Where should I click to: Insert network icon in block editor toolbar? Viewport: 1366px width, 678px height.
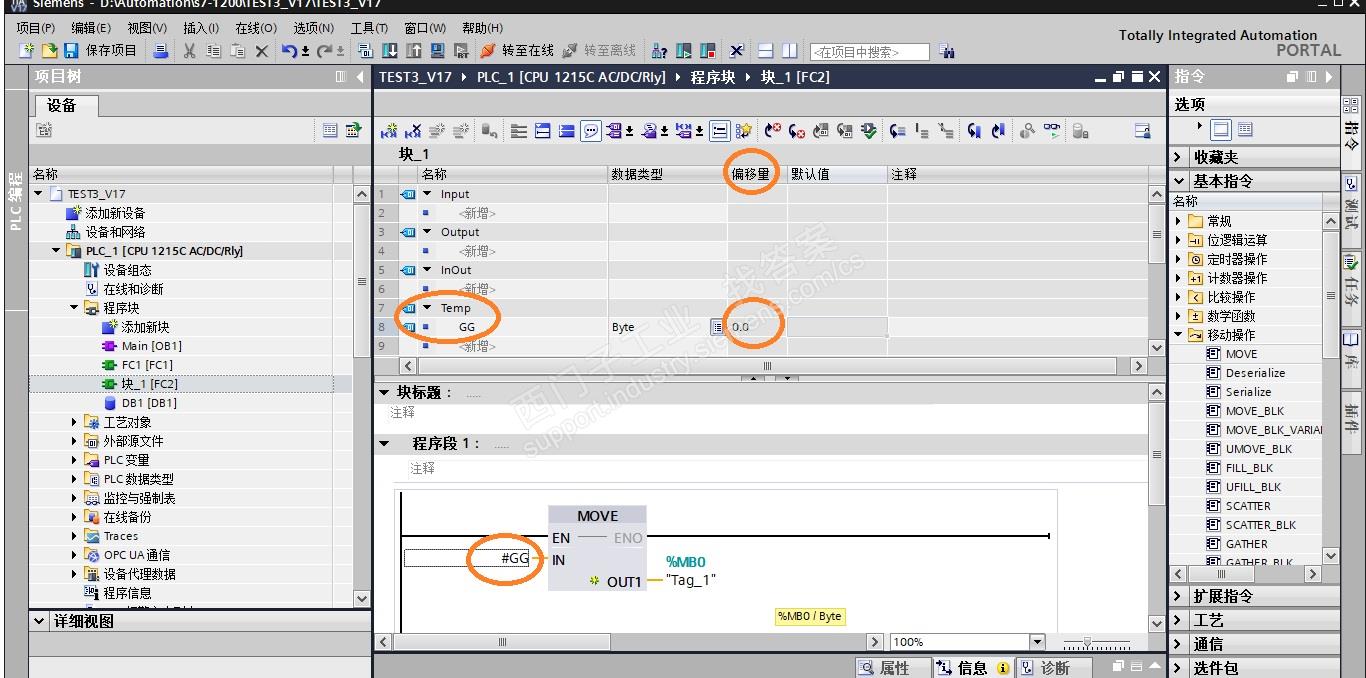click(389, 131)
